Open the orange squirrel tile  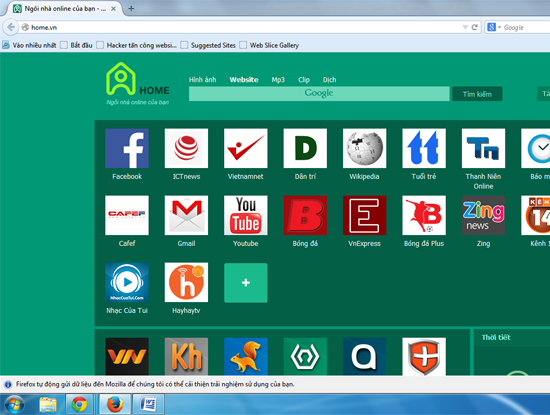(x=246, y=356)
